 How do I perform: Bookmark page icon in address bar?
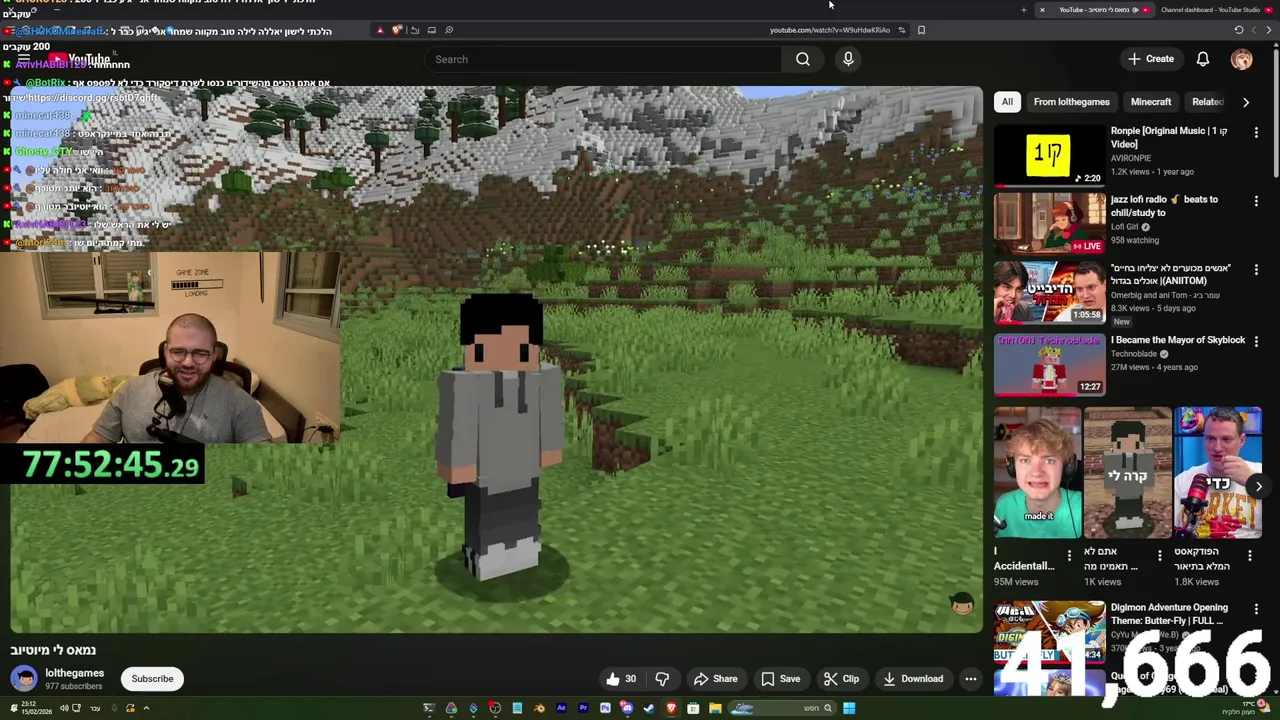tap(921, 30)
